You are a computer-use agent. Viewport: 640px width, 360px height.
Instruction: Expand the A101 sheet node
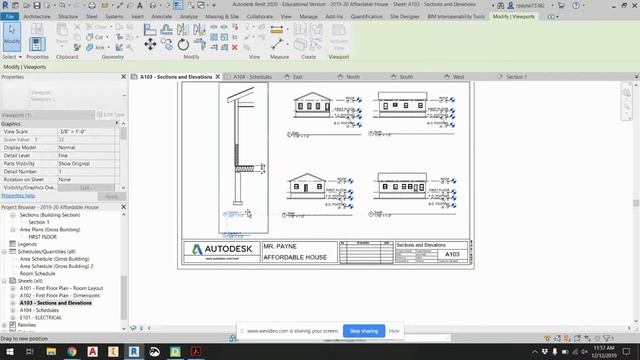tap(13, 288)
